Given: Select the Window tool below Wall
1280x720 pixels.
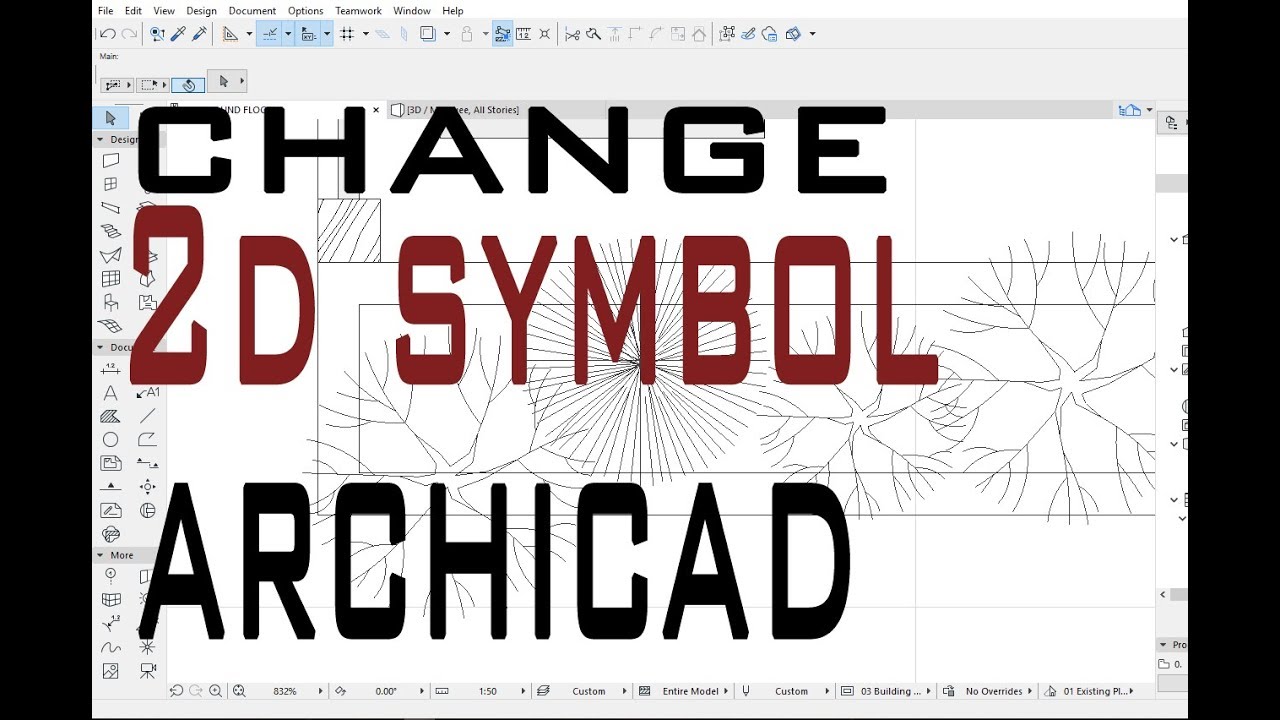Looking at the screenshot, I should point(111,184).
